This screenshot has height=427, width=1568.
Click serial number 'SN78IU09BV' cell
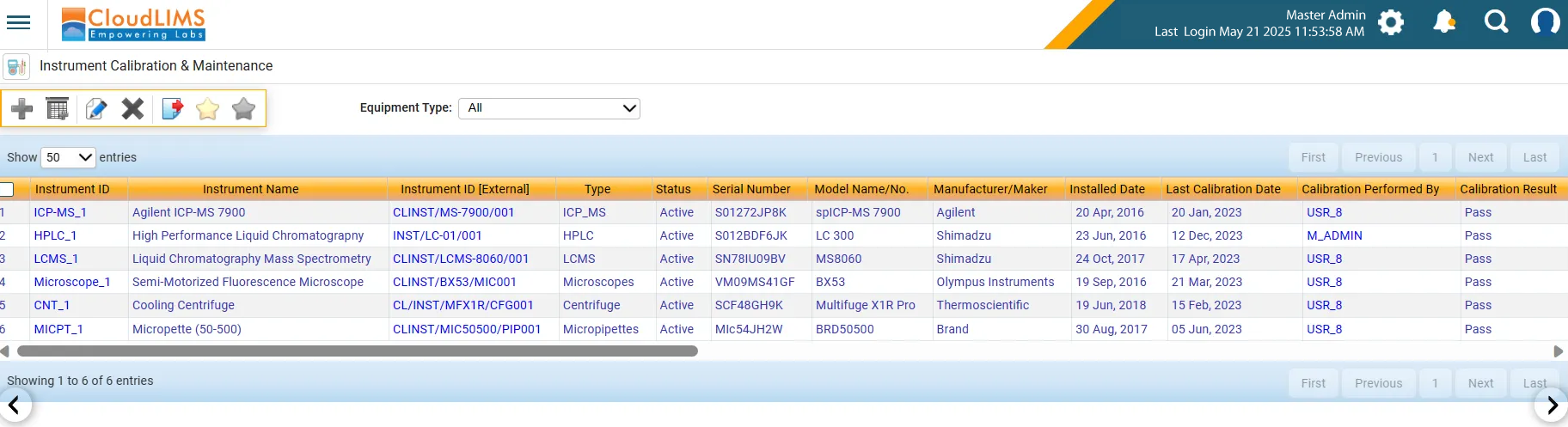pyautogui.click(x=750, y=259)
